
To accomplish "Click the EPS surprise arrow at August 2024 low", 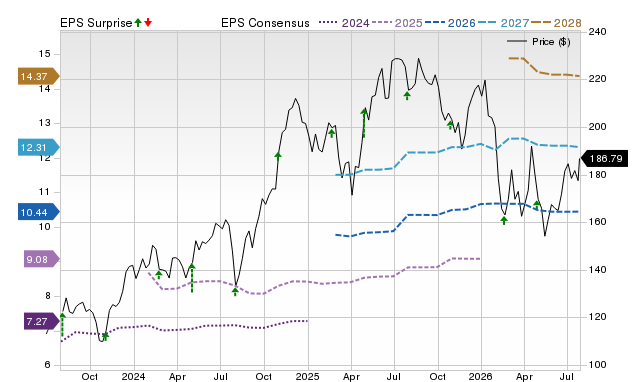I will pyautogui.click(x=235, y=291).
